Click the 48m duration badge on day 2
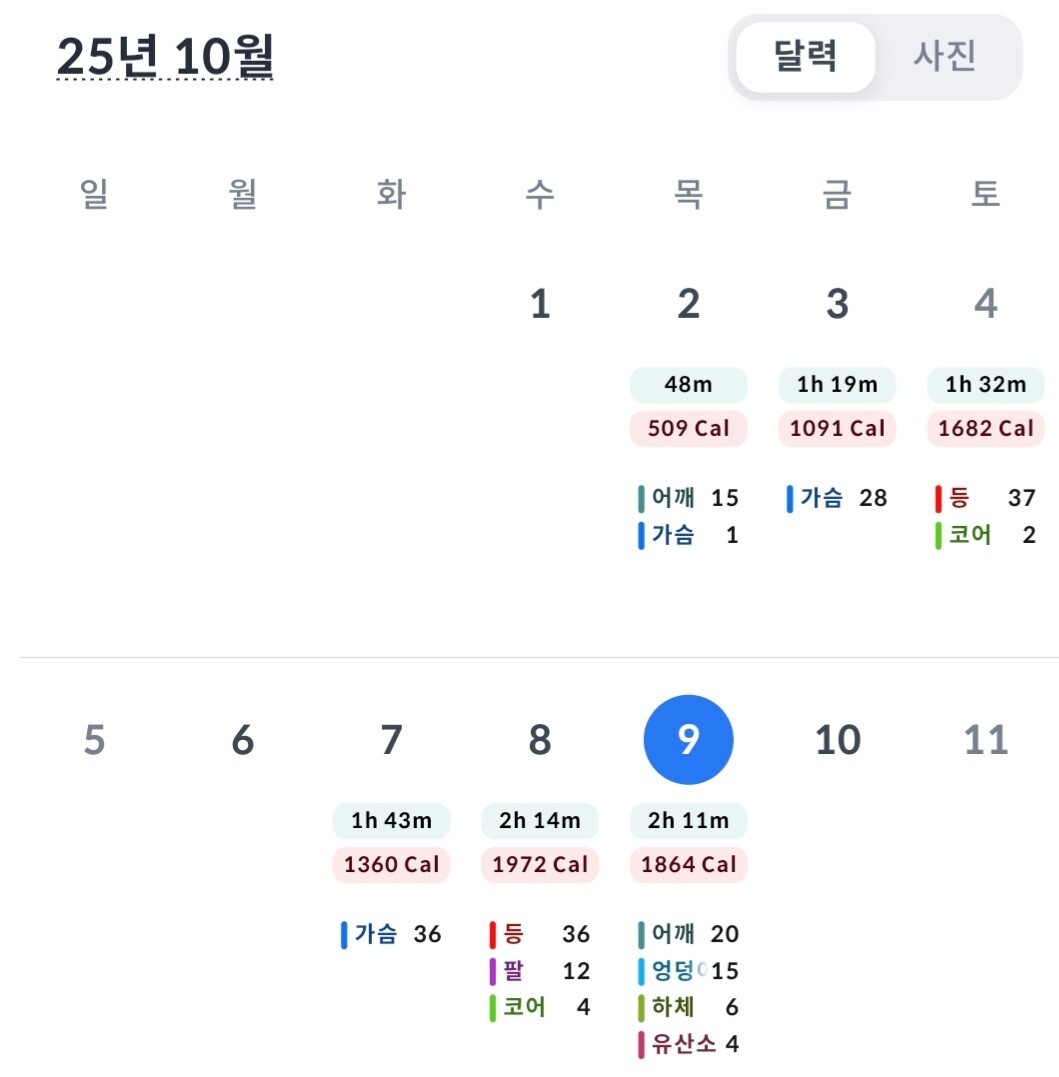Screen dimensions: 1059x1077 click(x=688, y=385)
